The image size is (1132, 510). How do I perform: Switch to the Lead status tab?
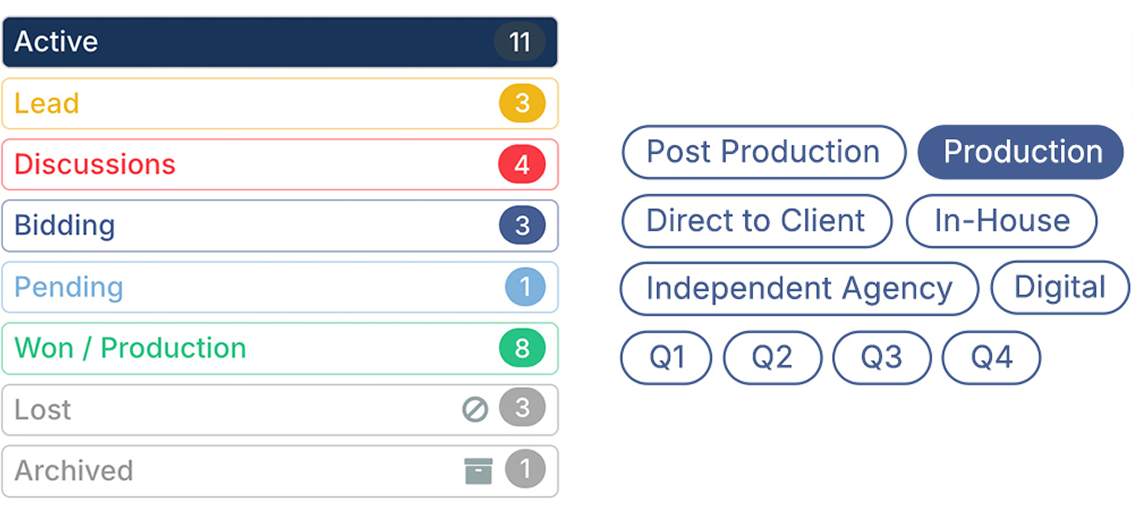(250, 104)
